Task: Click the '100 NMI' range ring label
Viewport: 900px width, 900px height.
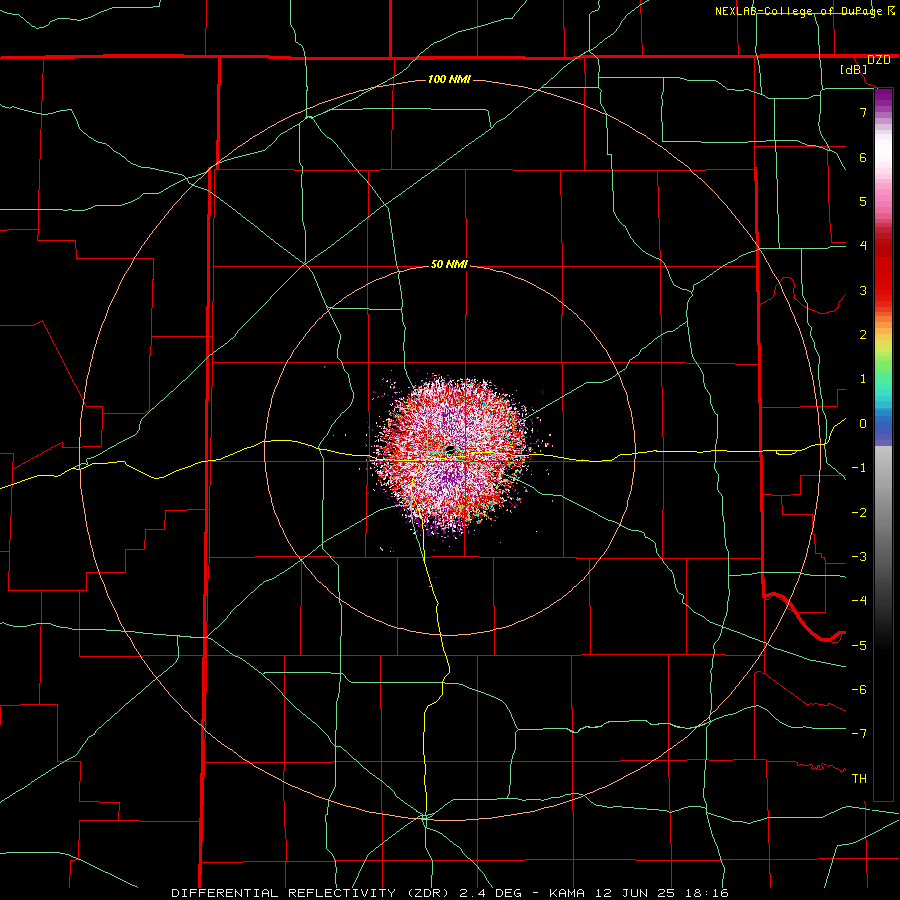Action: (449, 79)
